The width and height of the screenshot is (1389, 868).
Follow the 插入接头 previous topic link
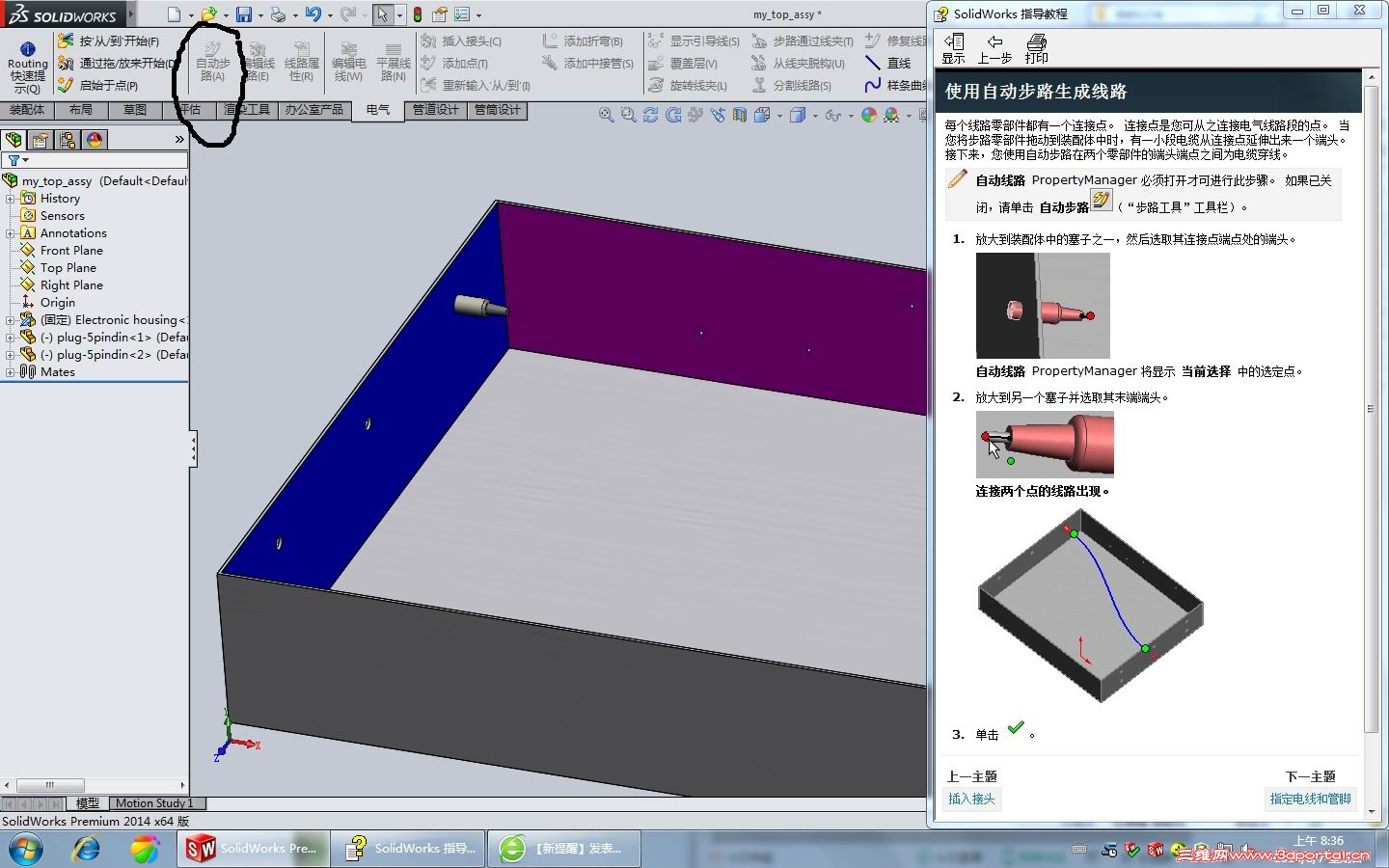click(x=971, y=799)
